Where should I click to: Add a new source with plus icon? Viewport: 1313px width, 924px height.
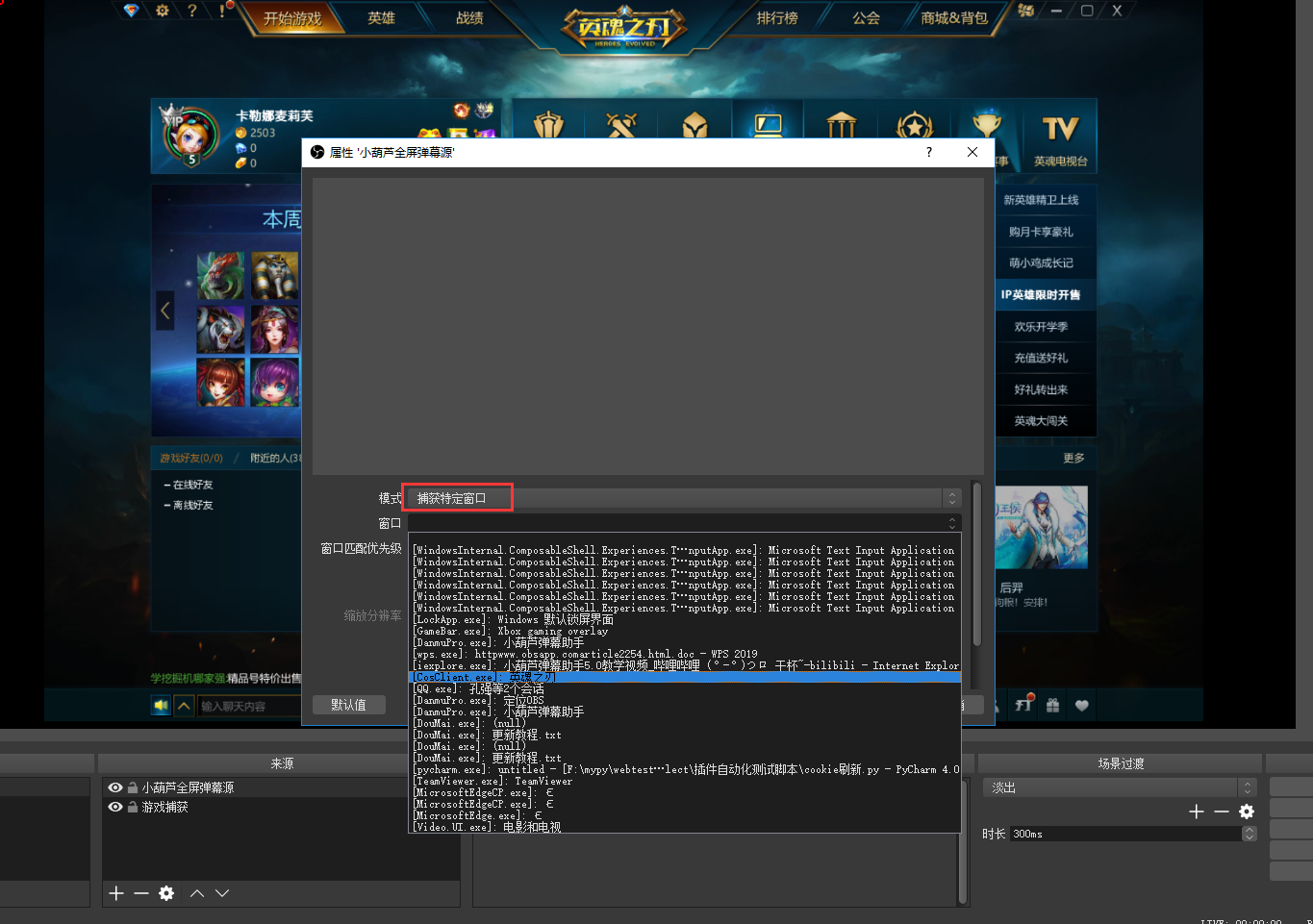(116, 893)
